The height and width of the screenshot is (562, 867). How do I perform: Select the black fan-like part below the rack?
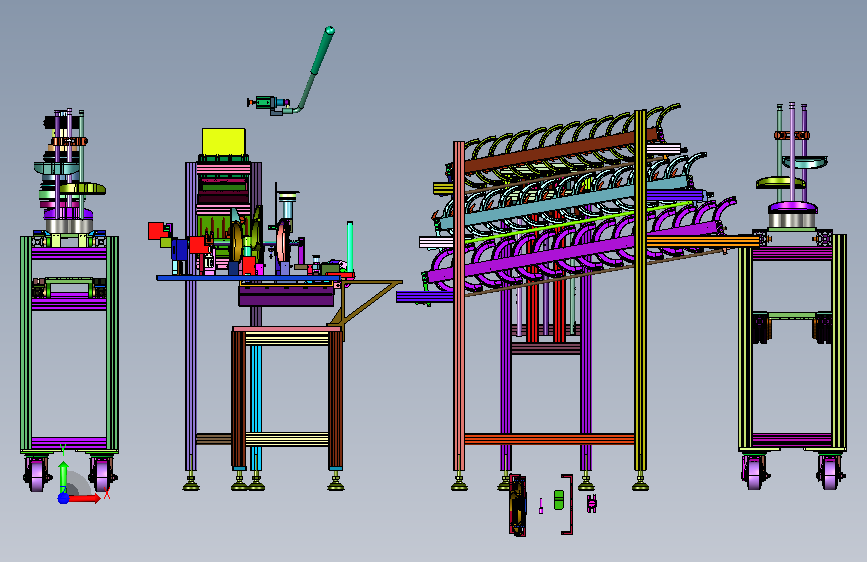tap(518, 506)
